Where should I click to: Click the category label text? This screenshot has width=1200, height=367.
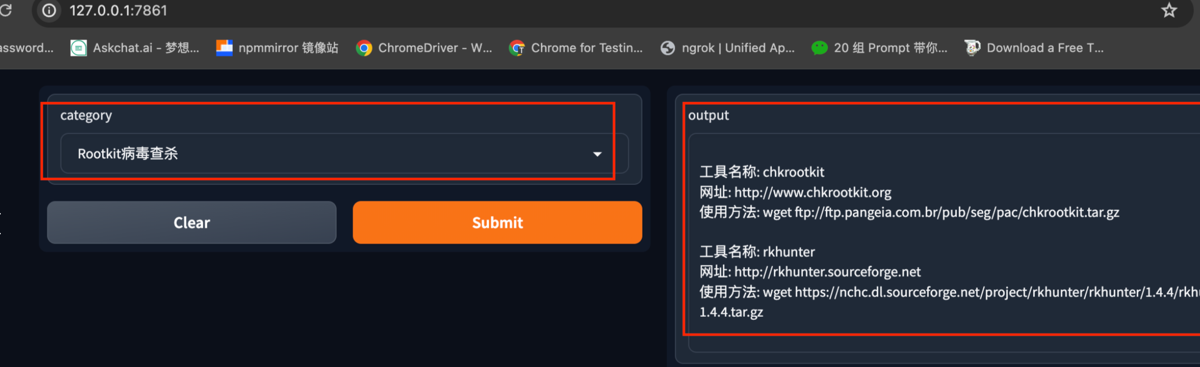[86, 116]
